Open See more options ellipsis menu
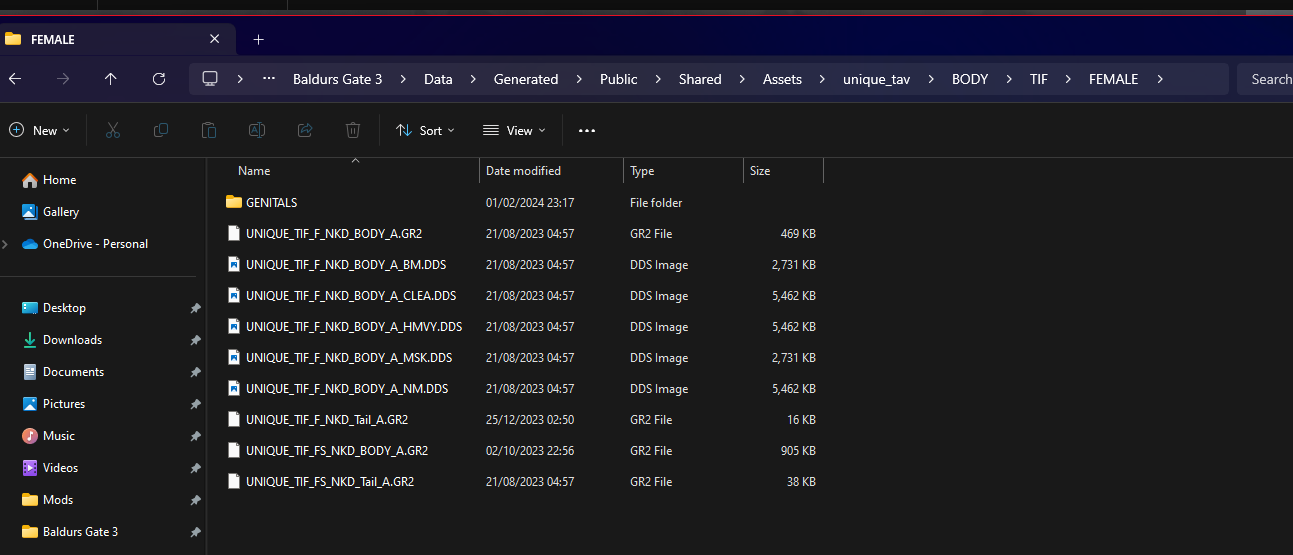Image resolution: width=1293 pixels, height=555 pixels. tap(587, 130)
